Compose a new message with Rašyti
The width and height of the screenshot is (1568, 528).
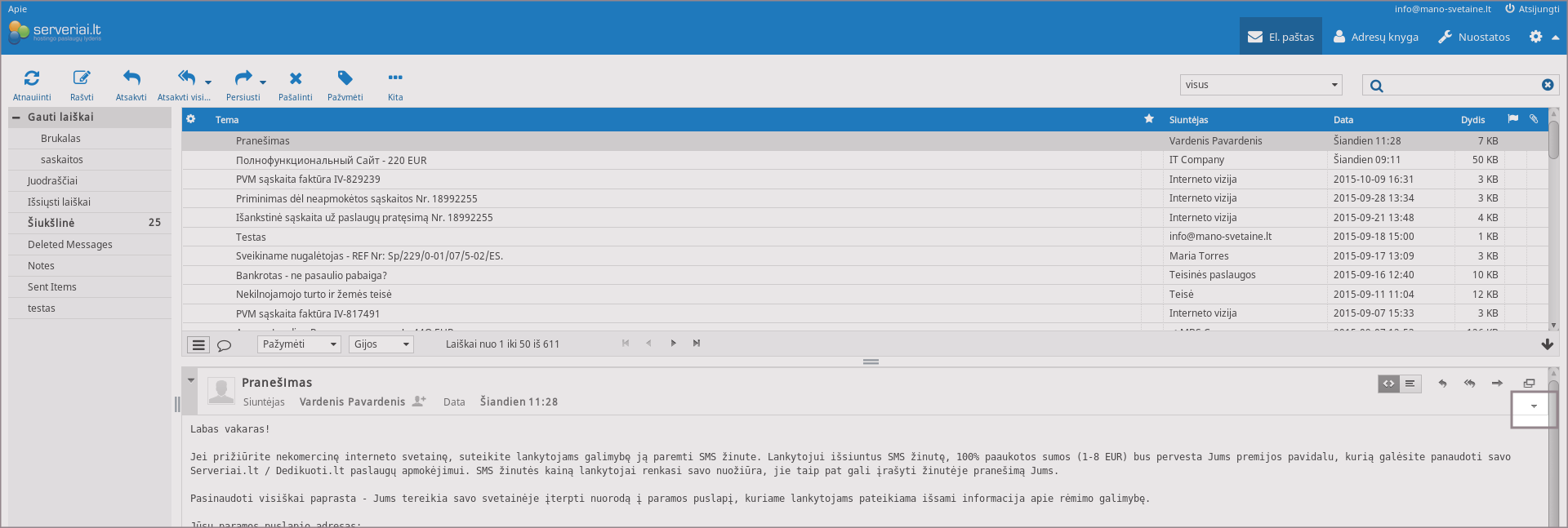click(82, 78)
